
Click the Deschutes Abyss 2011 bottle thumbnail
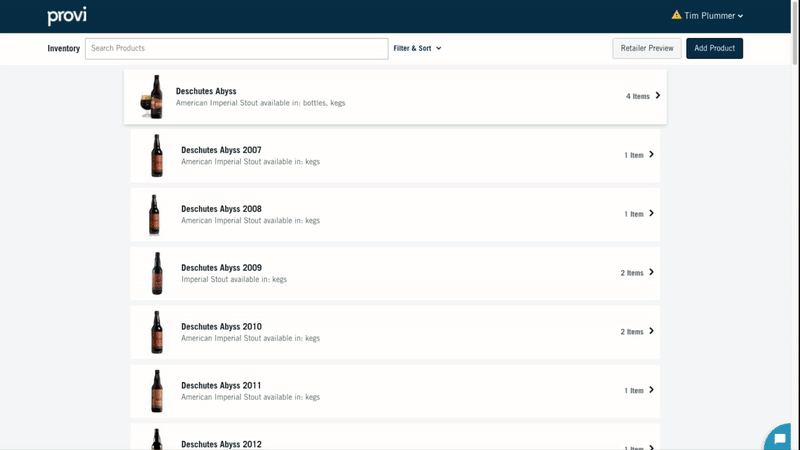pyautogui.click(x=157, y=391)
